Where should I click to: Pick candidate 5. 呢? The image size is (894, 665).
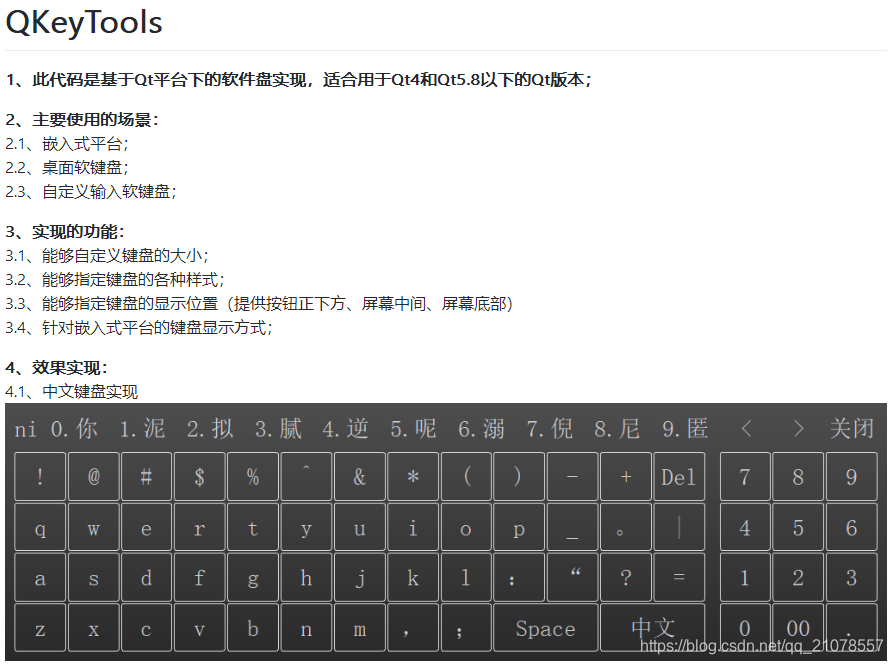point(413,428)
